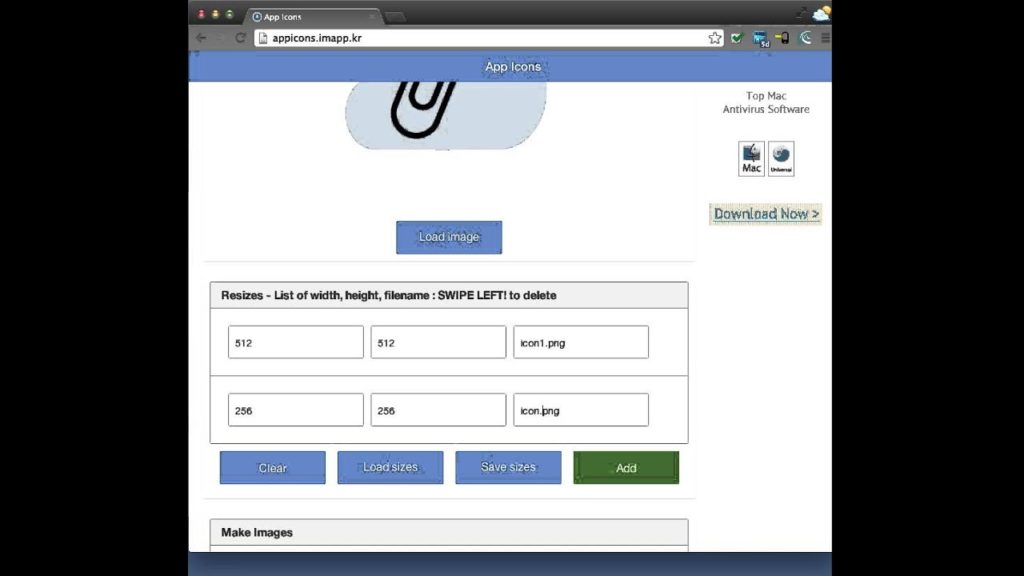Click the height field in the icon.png row
The width and height of the screenshot is (1024, 576).
click(x=438, y=410)
